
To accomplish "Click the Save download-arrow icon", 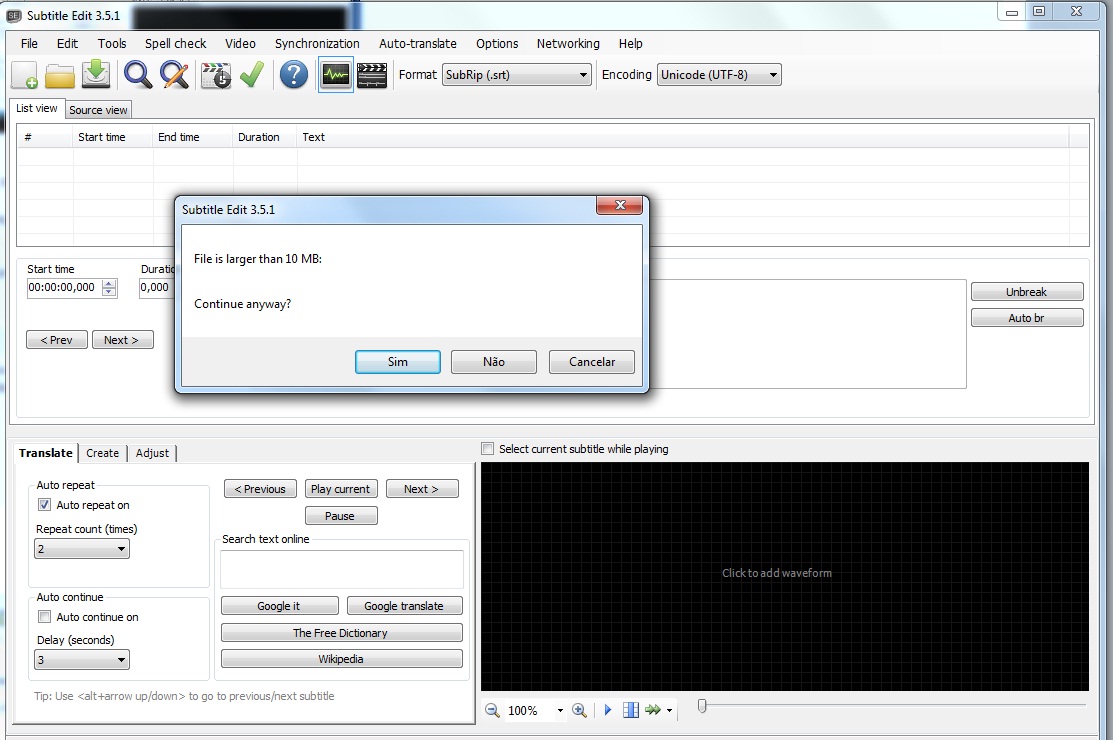I will 96,74.
